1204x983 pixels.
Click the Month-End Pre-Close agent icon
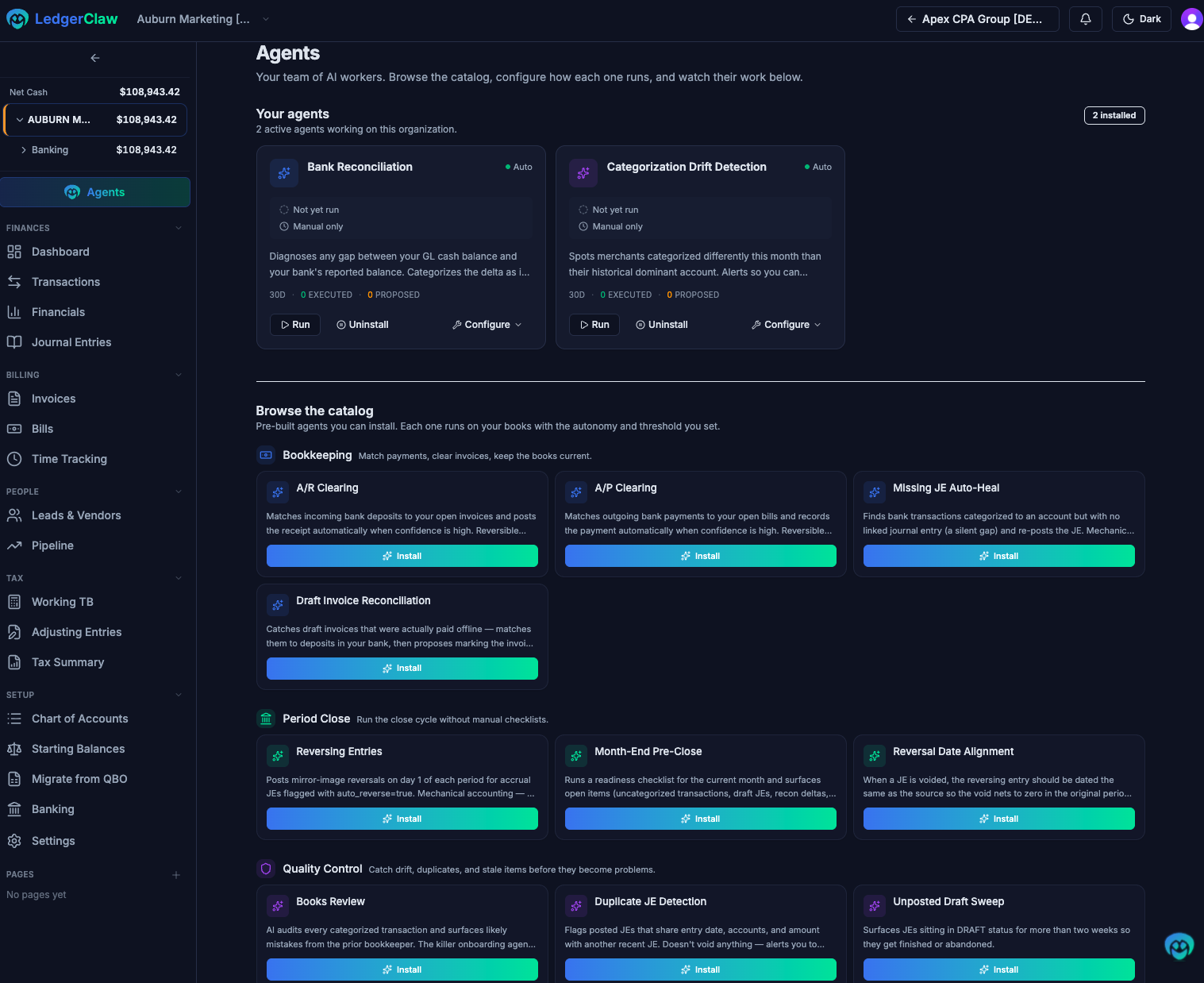pos(576,756)
